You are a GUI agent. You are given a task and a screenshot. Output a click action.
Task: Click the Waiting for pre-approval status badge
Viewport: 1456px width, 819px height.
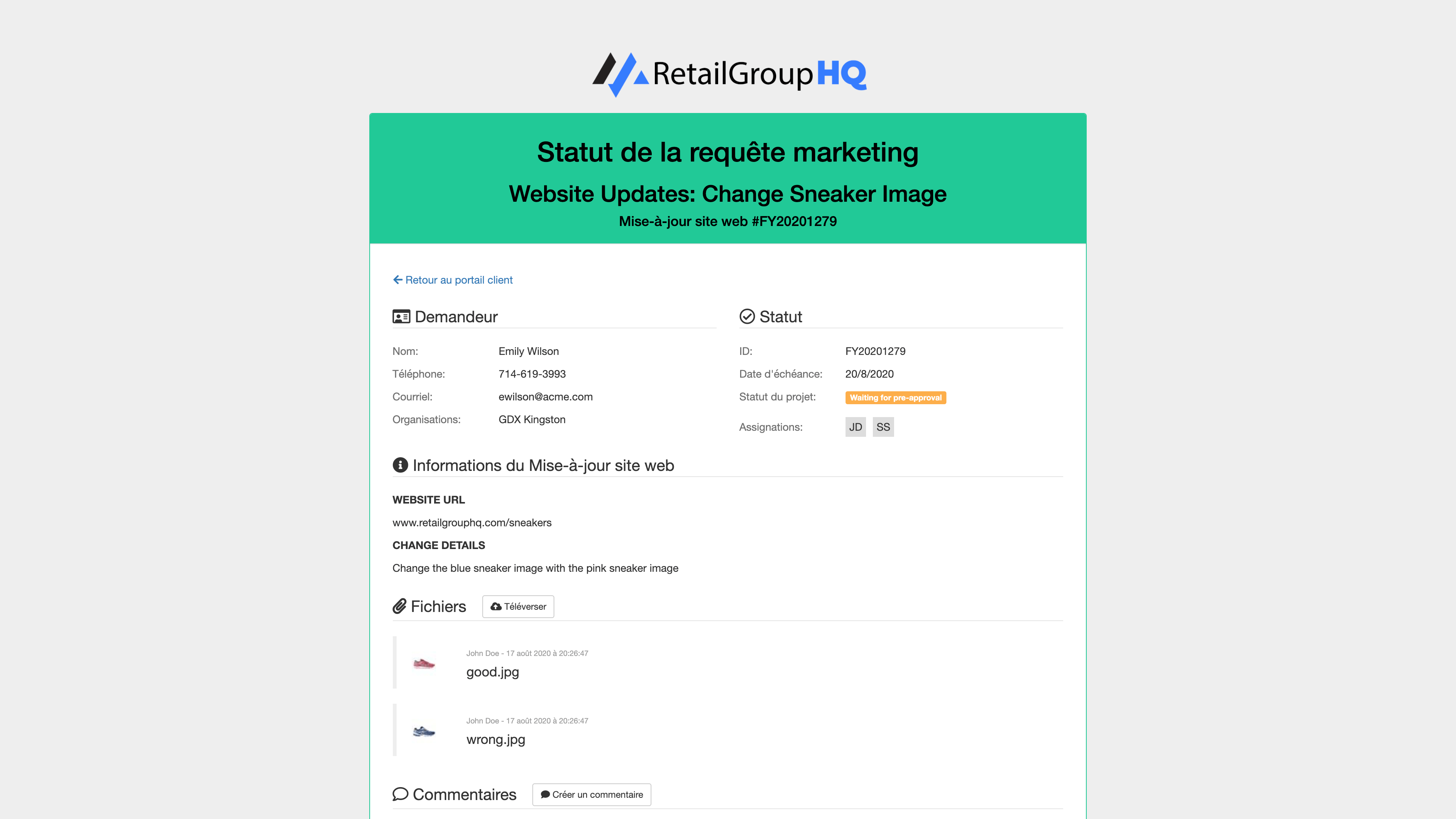896,397
